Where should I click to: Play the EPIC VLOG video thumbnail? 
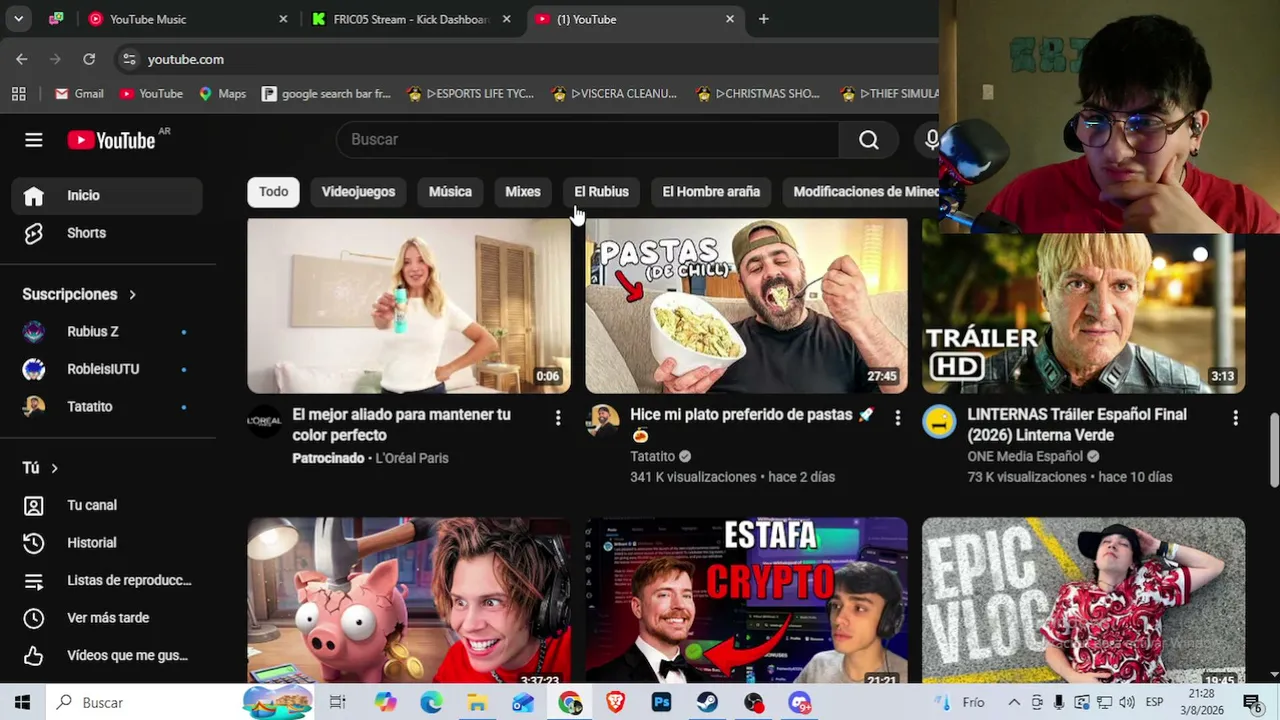[x=1083, y=601]
